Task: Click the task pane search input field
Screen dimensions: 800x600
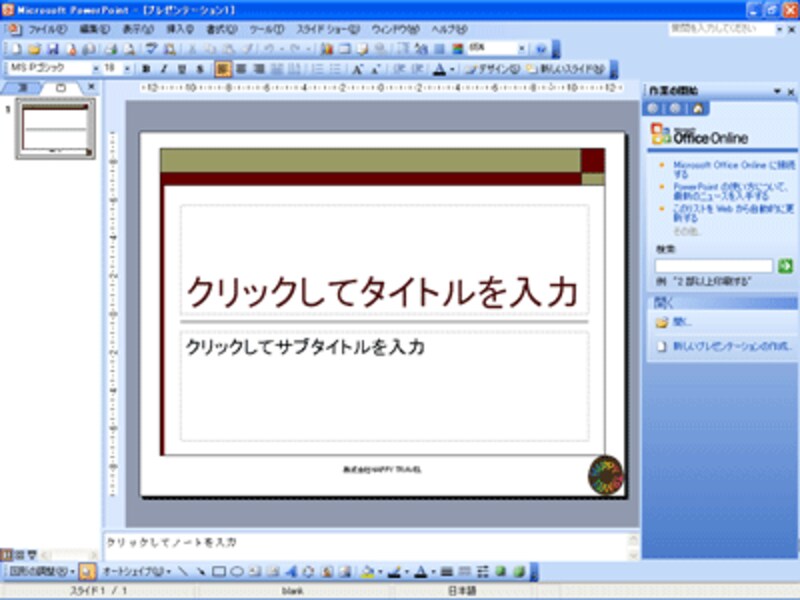Action: [714, 266]
